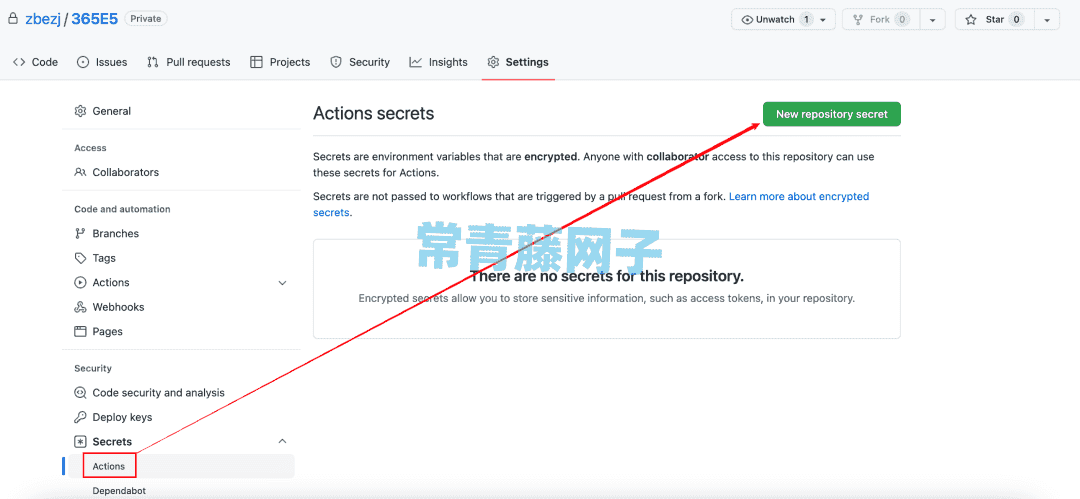This screenshot has width=1080, height=499.
Task: Click the Pages browser icon
Action: pos(80,332)
